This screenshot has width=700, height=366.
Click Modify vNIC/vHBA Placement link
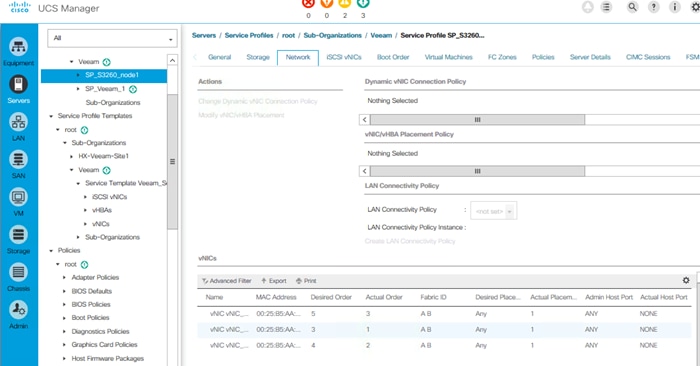click(x=241, y=115)
